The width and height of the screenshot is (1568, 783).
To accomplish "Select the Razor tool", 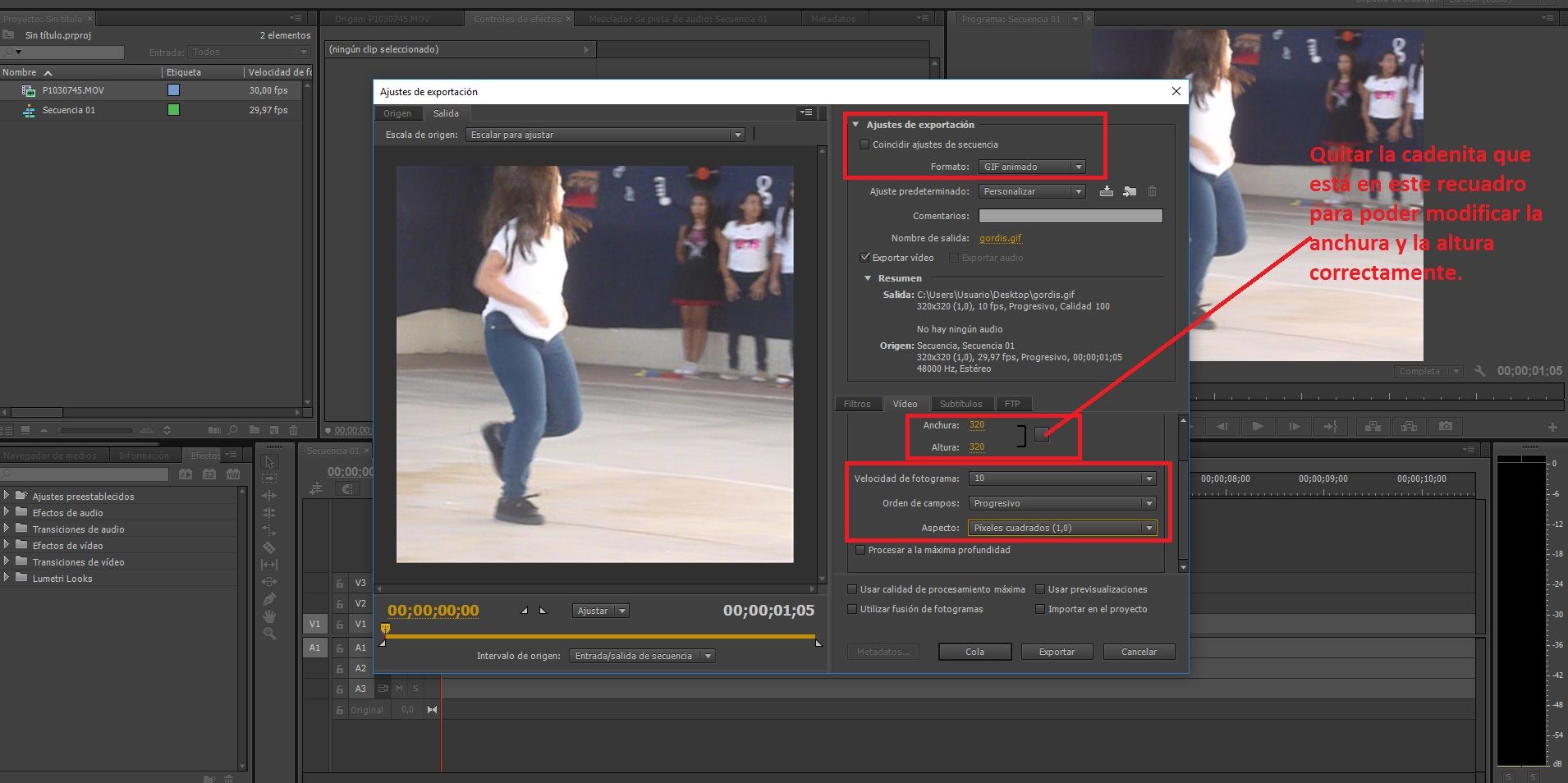I will coord(269,547).
